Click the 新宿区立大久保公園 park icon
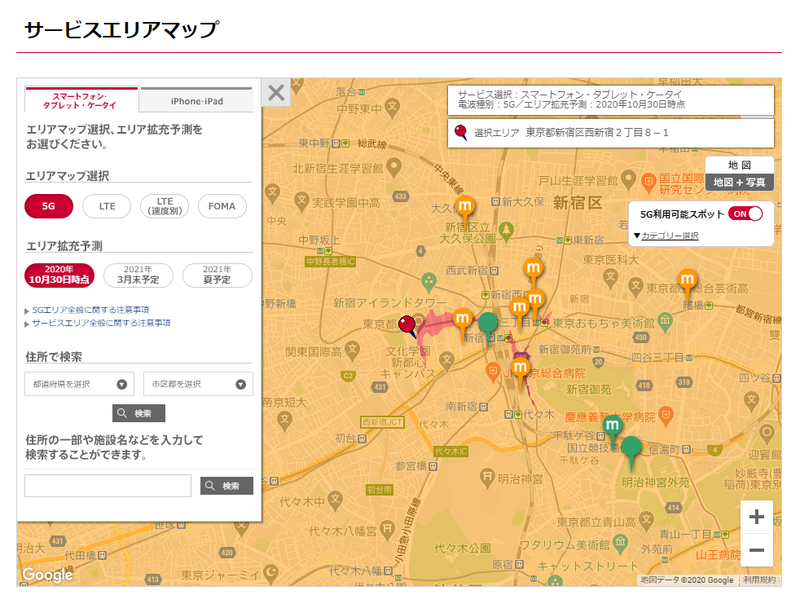The height and width of the screenshot is (595, 800). 506,231
